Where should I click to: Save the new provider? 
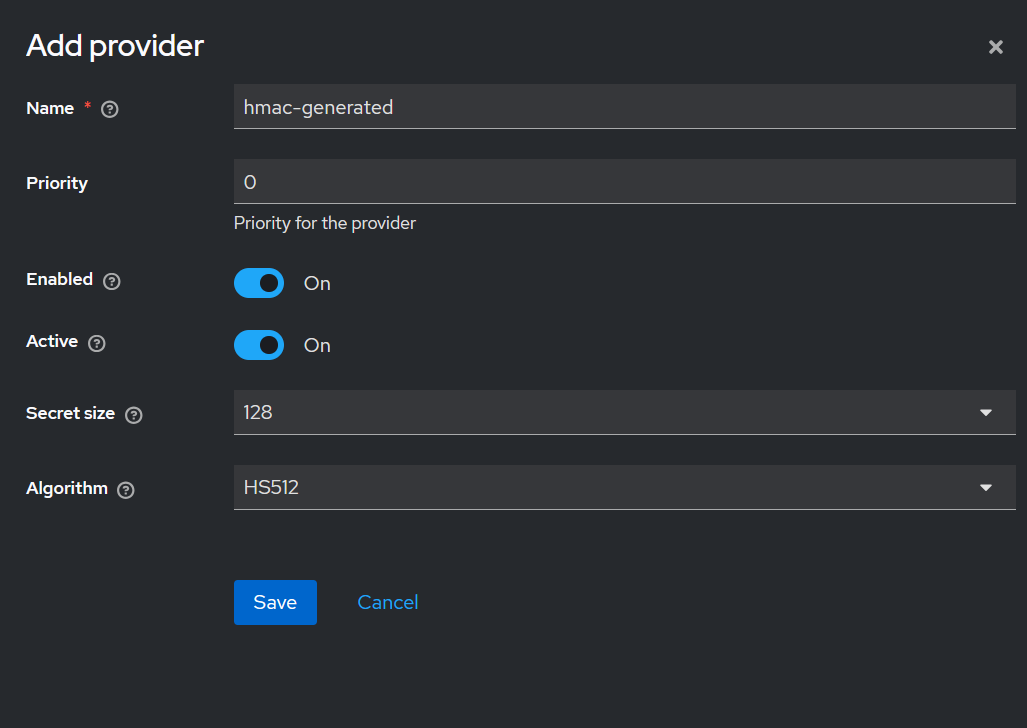[x=275, y=602]
